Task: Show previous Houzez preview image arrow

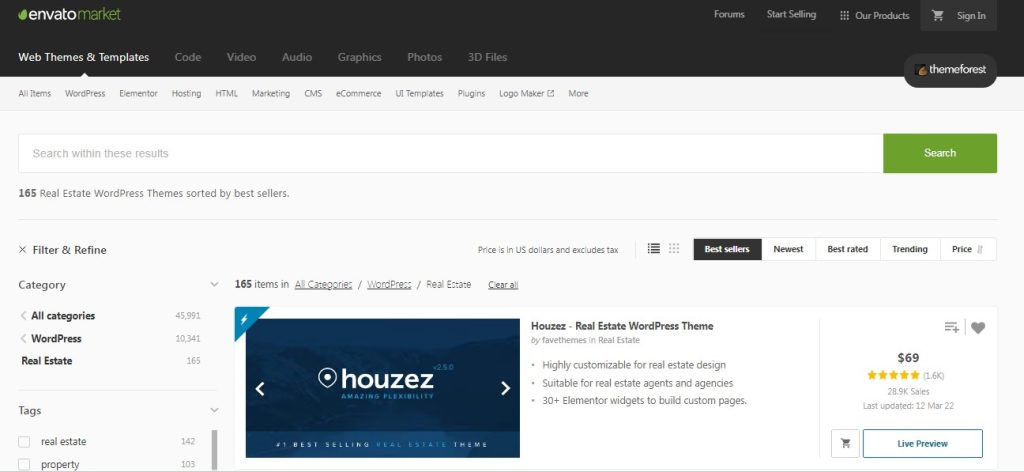Action: (260, 388)
